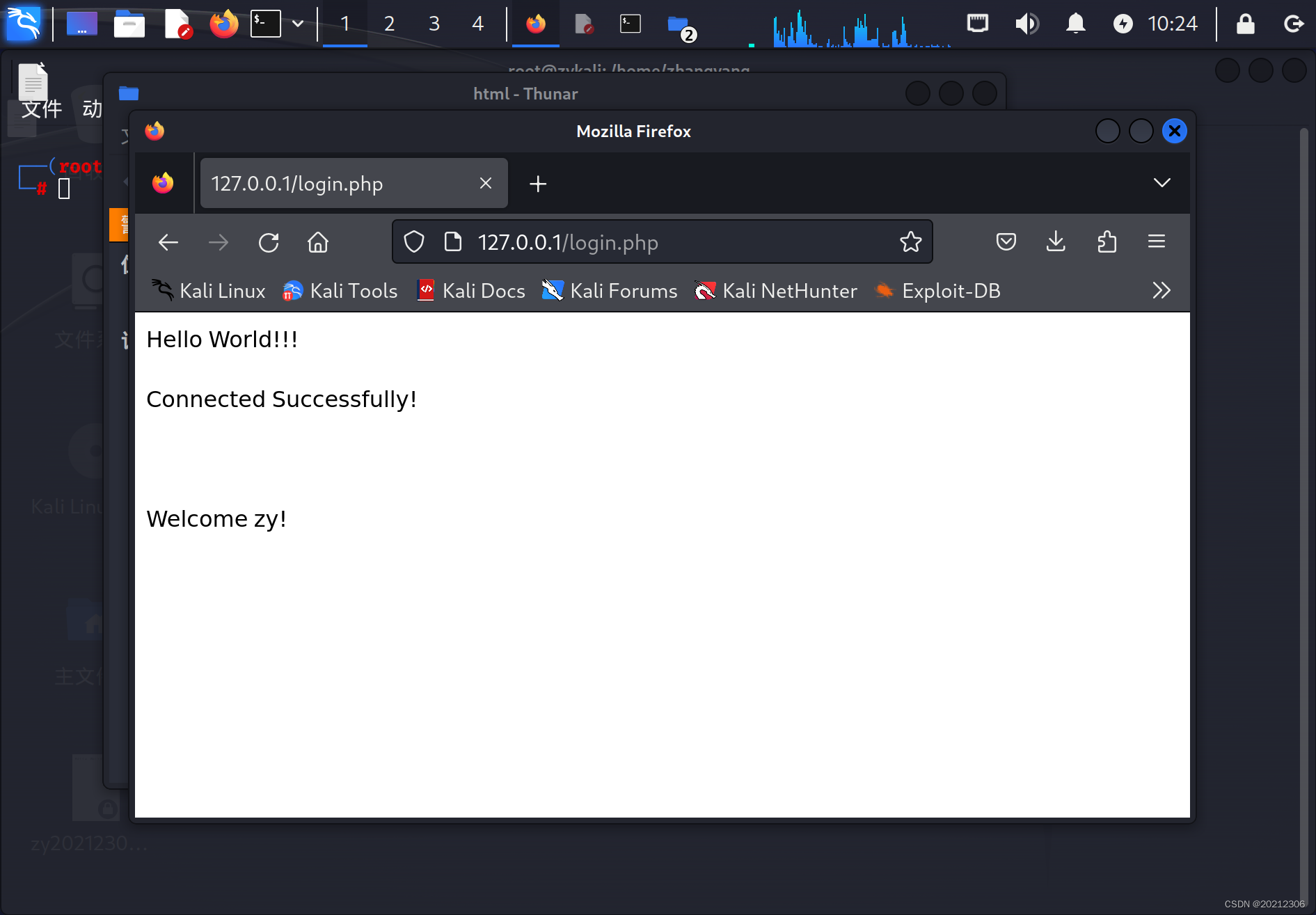
Task: Open the notifications bell icon
Action: [1076, 24]
